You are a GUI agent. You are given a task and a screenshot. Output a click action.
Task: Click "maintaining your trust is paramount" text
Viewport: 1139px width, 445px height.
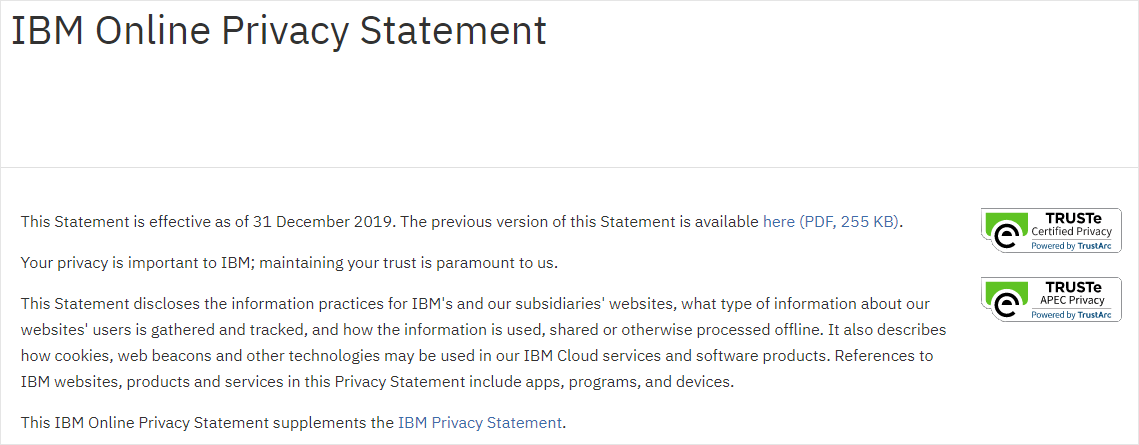pyautogui.click(x=391, y=264)
